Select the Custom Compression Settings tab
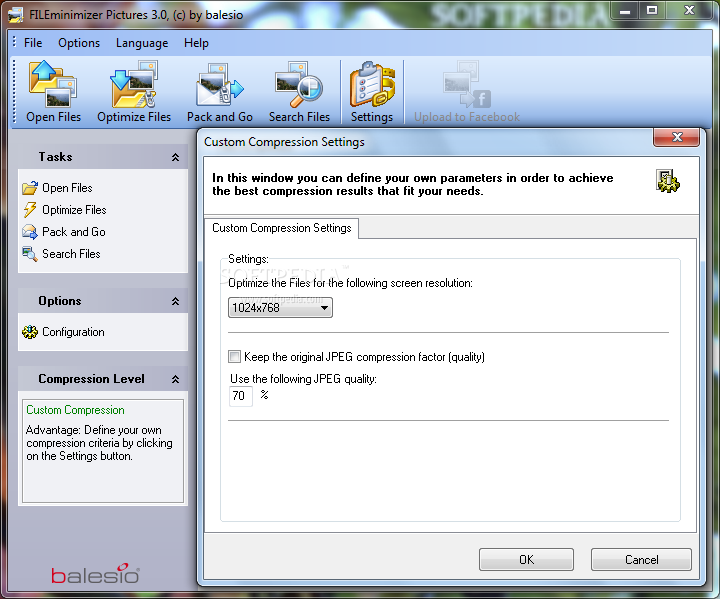720x599 pixels. pyautogui.click(x=281, y=228)
